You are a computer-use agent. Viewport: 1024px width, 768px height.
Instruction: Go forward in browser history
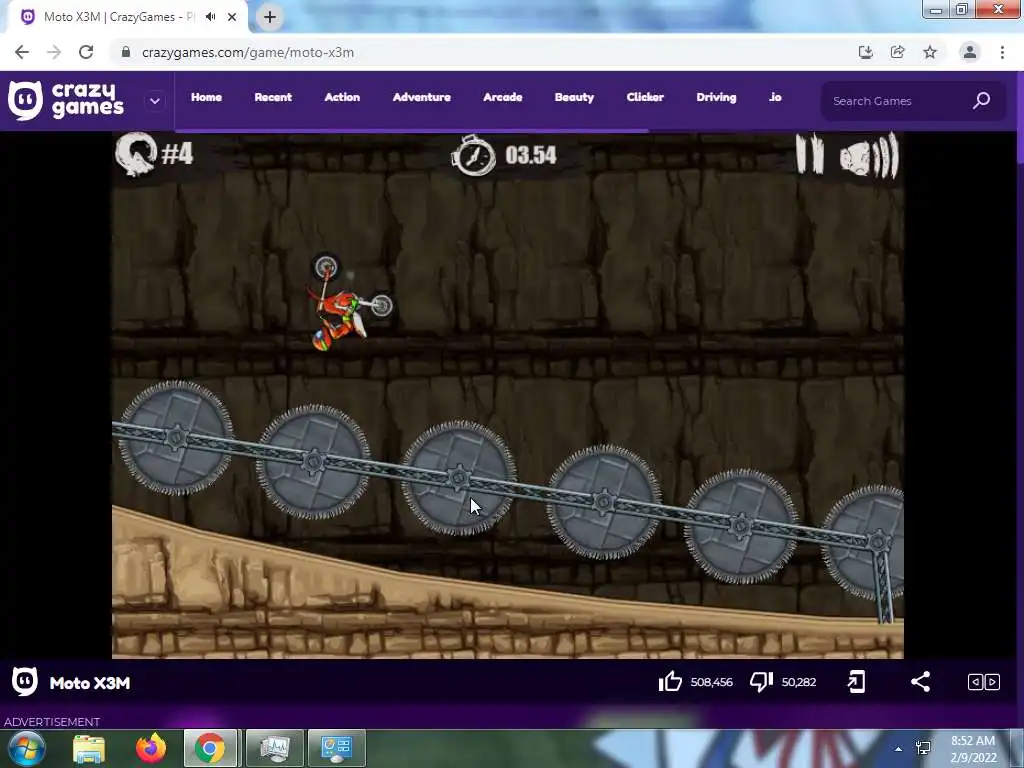54,52
